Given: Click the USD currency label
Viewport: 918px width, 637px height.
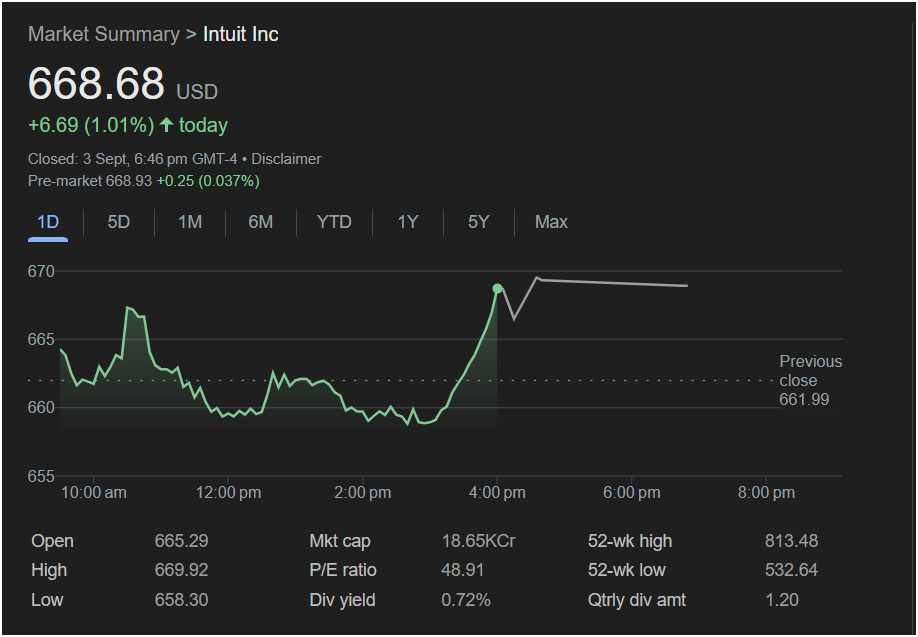Looking at the screenshot, I should click(x=197, y=92).
